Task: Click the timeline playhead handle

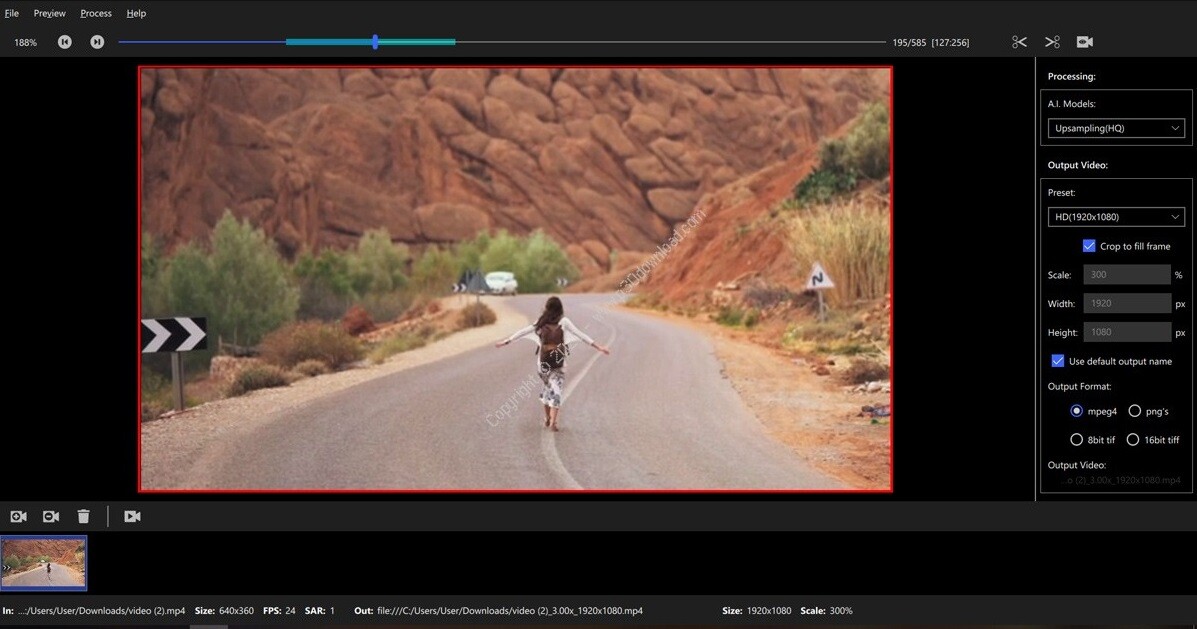Action: [x=375, y=42]
